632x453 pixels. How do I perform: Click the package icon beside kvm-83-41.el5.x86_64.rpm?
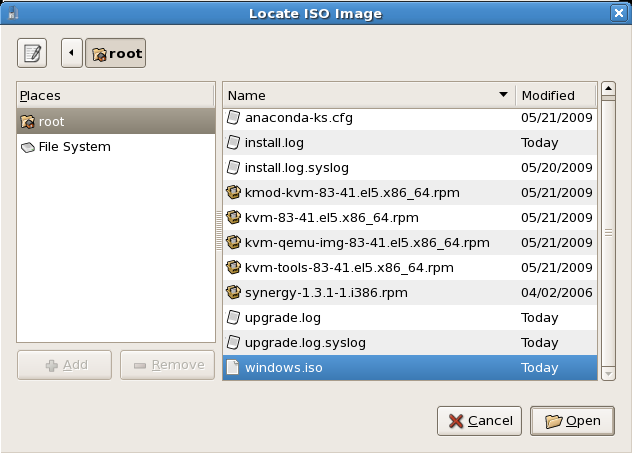233,217
